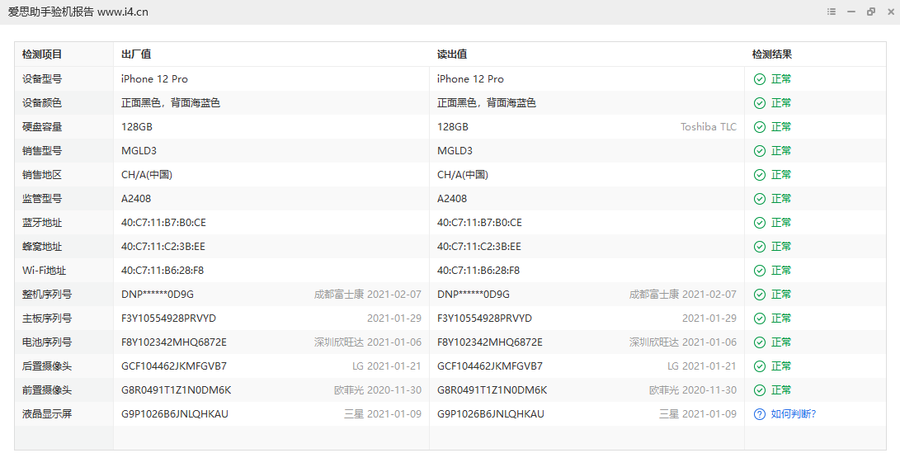Minimize the 爱思助手验机报告 window
This screenshot has width=900, height=453.
pyautogui.click(x=851, y=11)
